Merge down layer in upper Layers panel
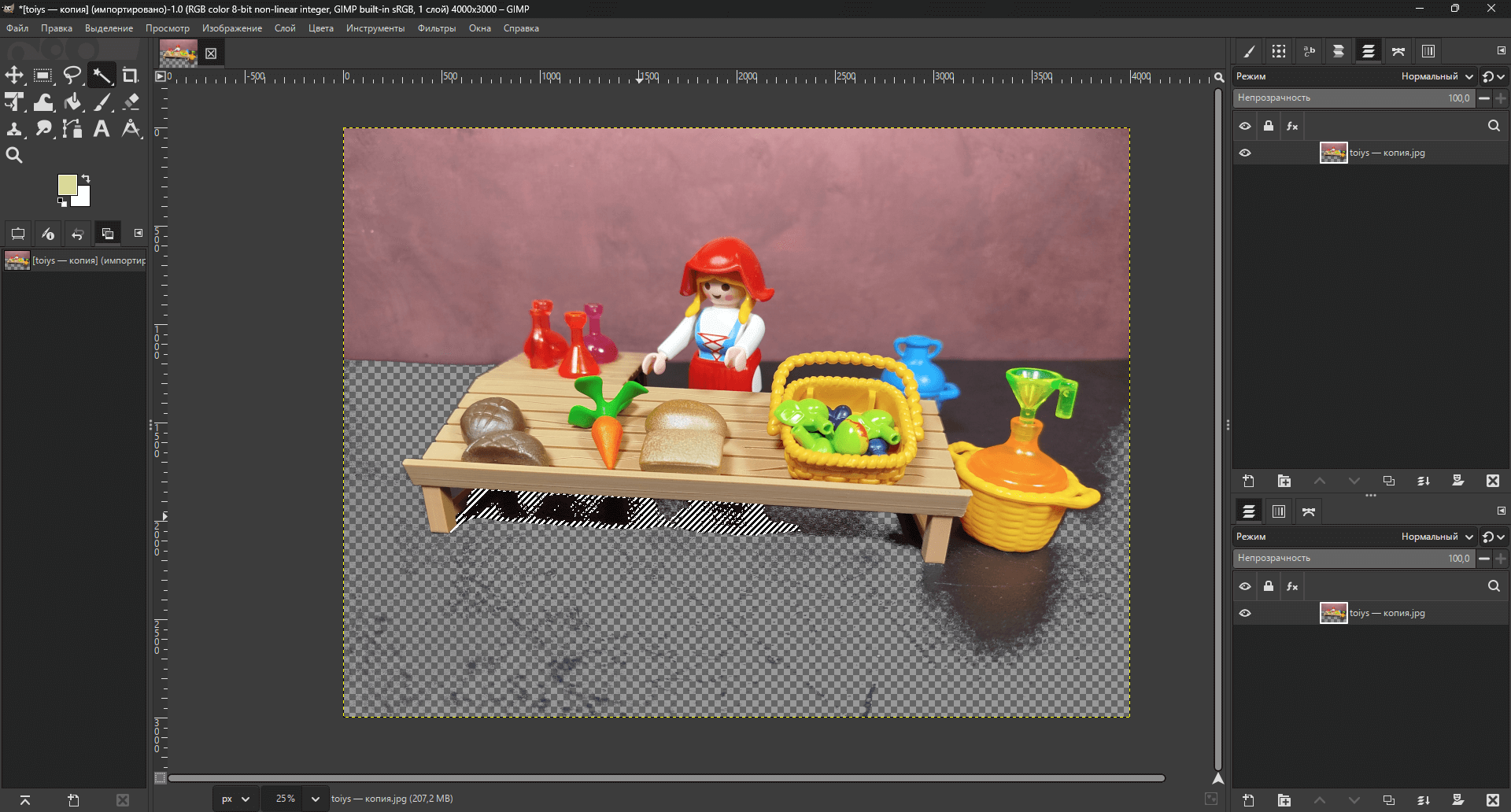The image size is (1511, 812). click(1424, 481)
